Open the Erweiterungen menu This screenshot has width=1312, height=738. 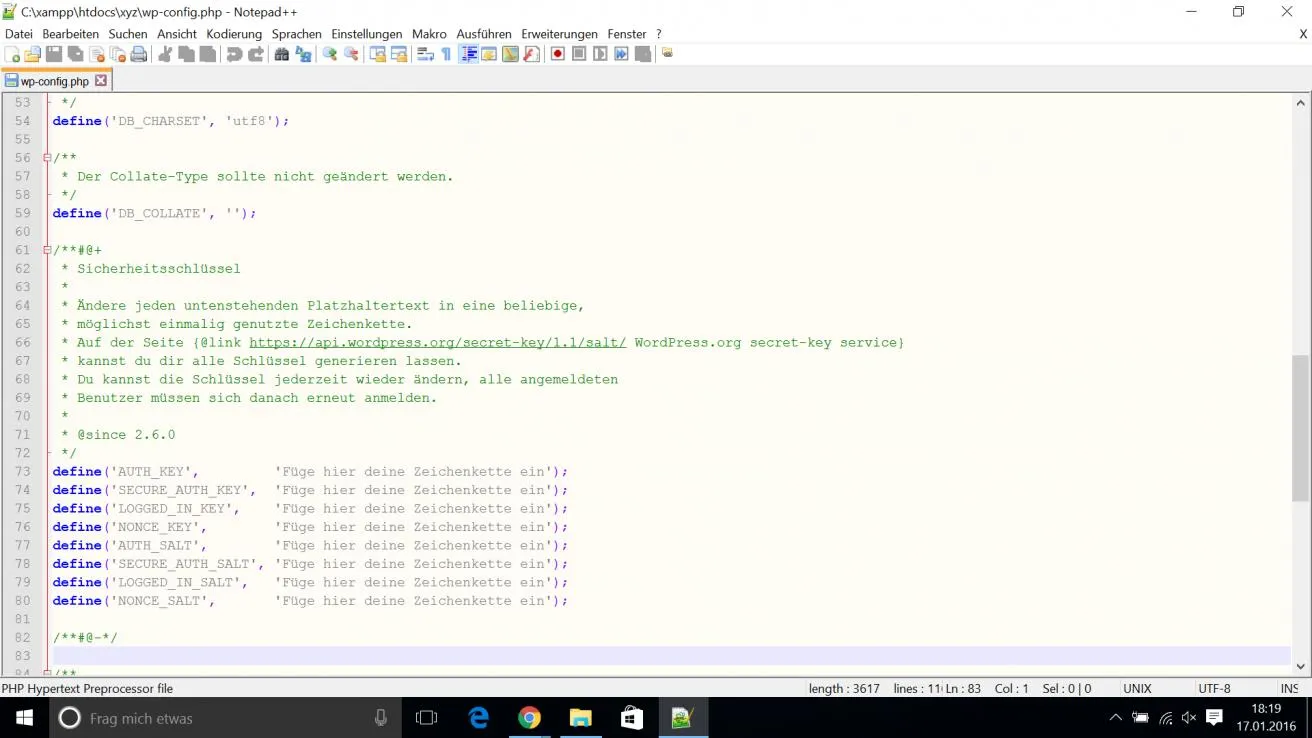click(x=559, y=34)
